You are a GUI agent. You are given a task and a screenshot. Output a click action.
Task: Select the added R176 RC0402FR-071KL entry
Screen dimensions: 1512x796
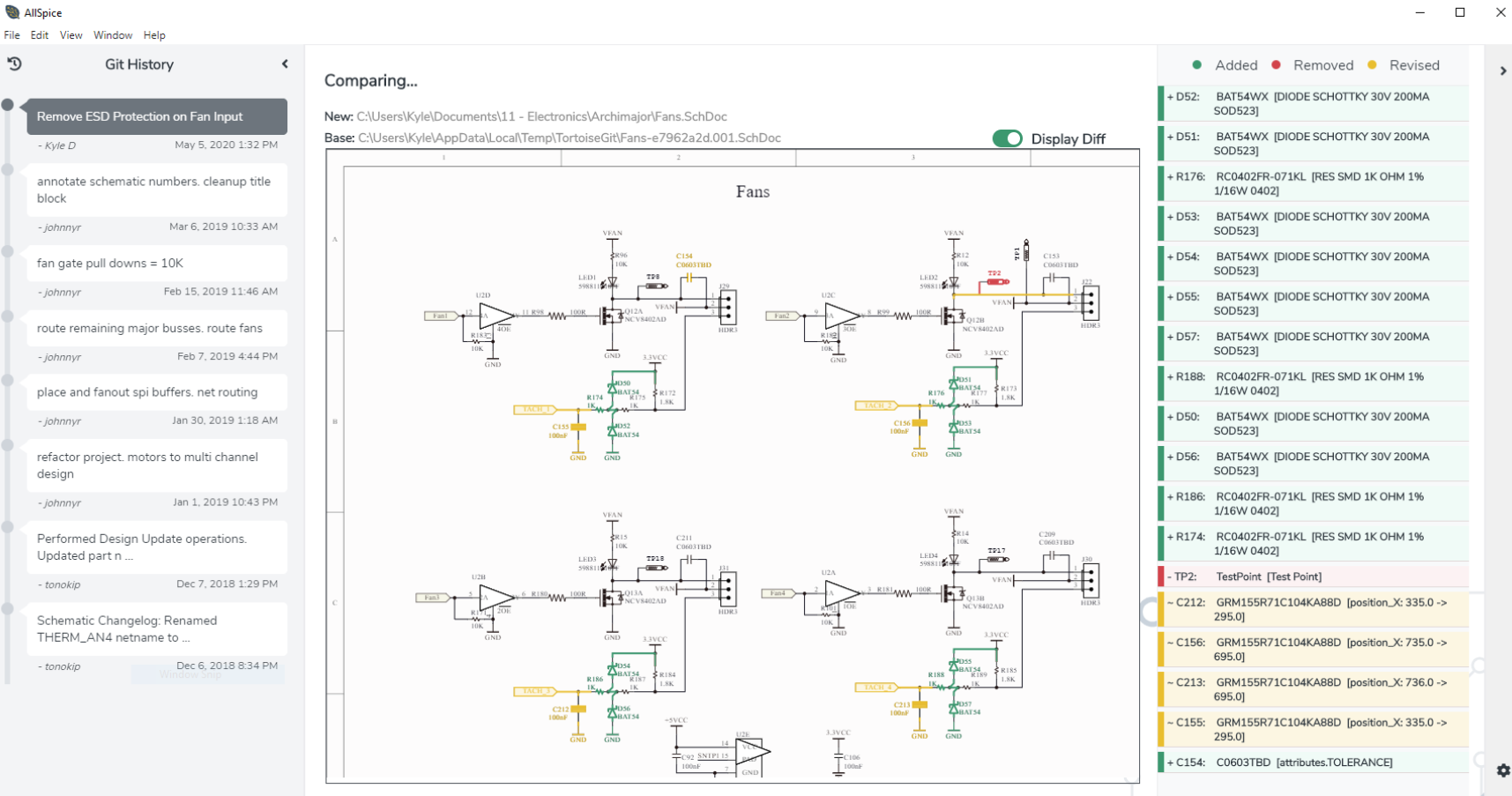(1314, 183)
